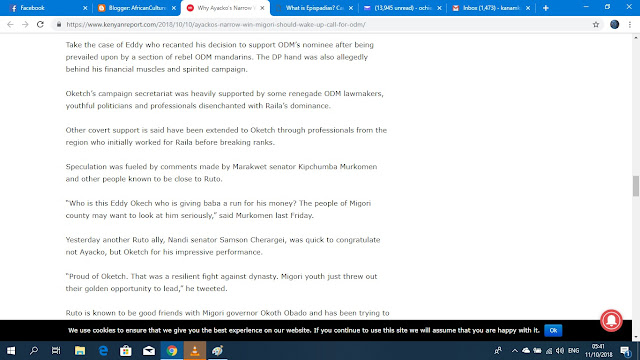Open the Chrome three-dot menu
This screenshot has width=640, height=360.
(630, 24)
